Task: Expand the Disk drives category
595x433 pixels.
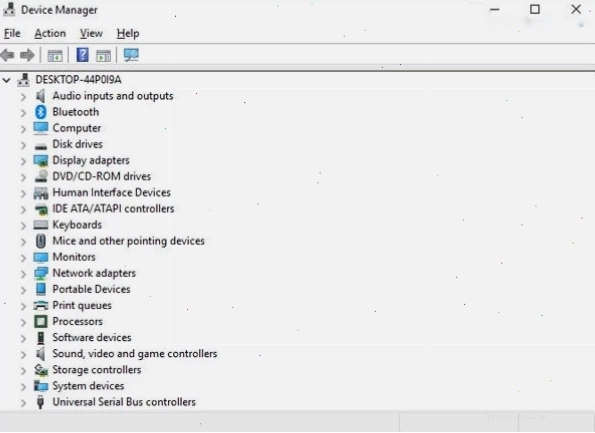Action: click(24, 145)
